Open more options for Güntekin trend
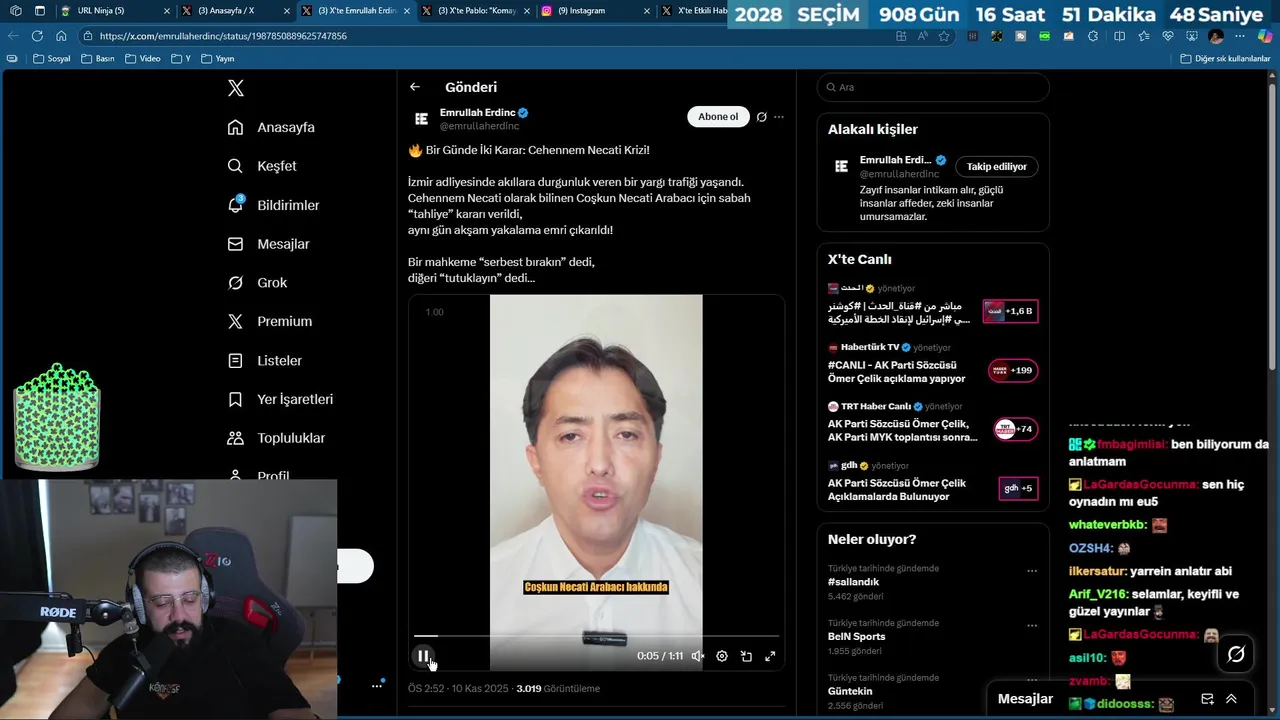 click(1032, 681)
